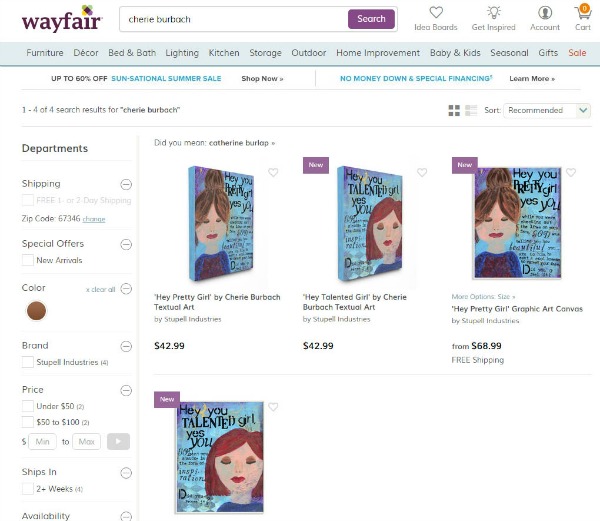Check the New Arrivals checkbox

28,260
